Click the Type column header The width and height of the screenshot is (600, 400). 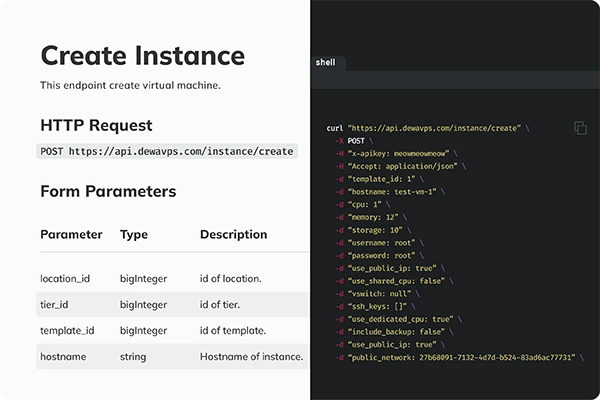[x=134, y=235]
